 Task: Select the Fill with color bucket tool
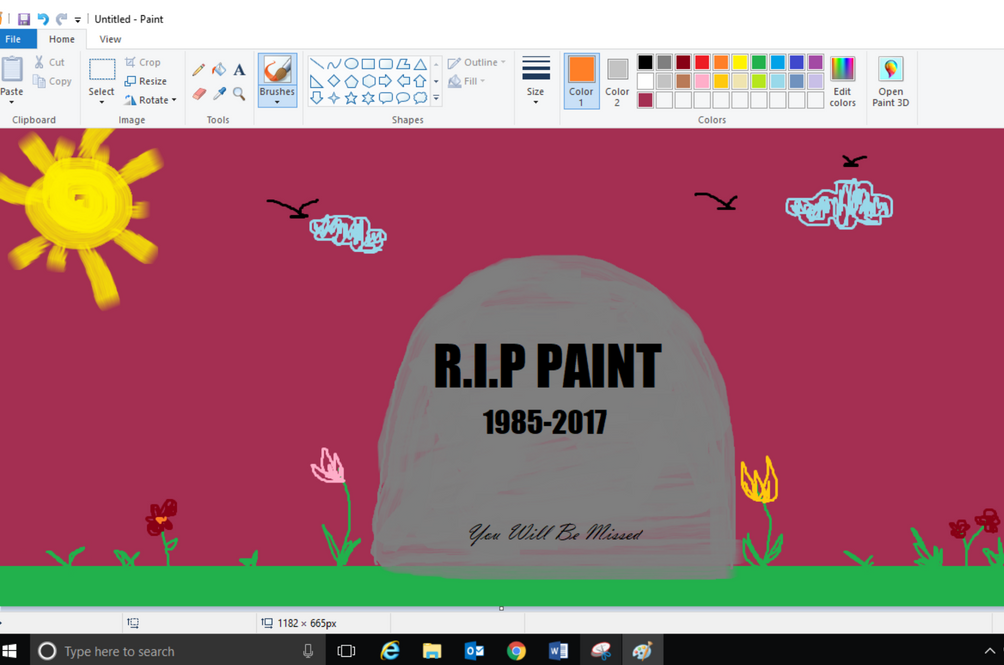219,70
